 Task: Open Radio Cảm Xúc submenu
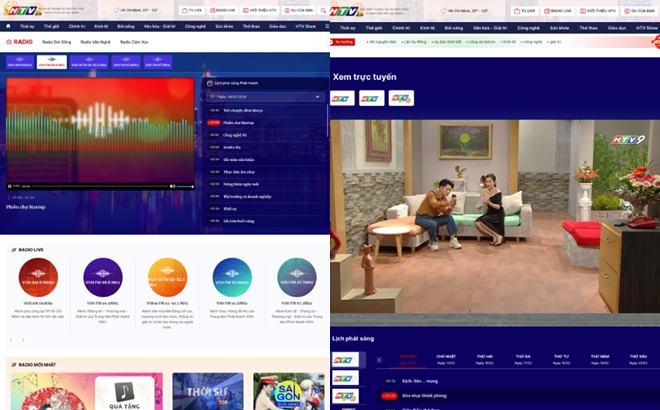click(134, 42)
